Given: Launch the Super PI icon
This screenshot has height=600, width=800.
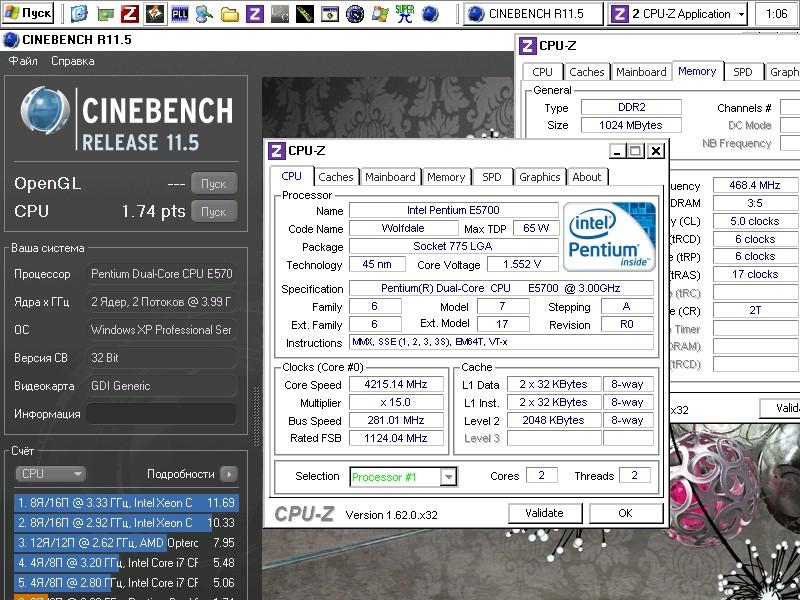Looking at the screenshot, I should (x=405, y=14).
